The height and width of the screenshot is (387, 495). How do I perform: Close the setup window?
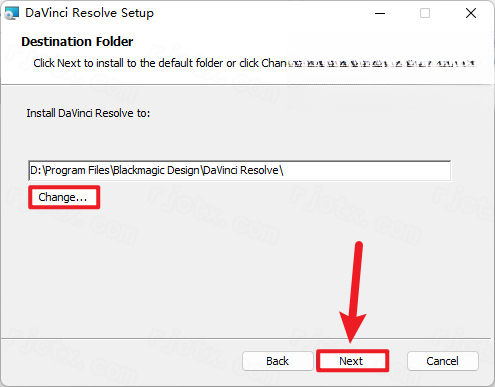point(471,13)
